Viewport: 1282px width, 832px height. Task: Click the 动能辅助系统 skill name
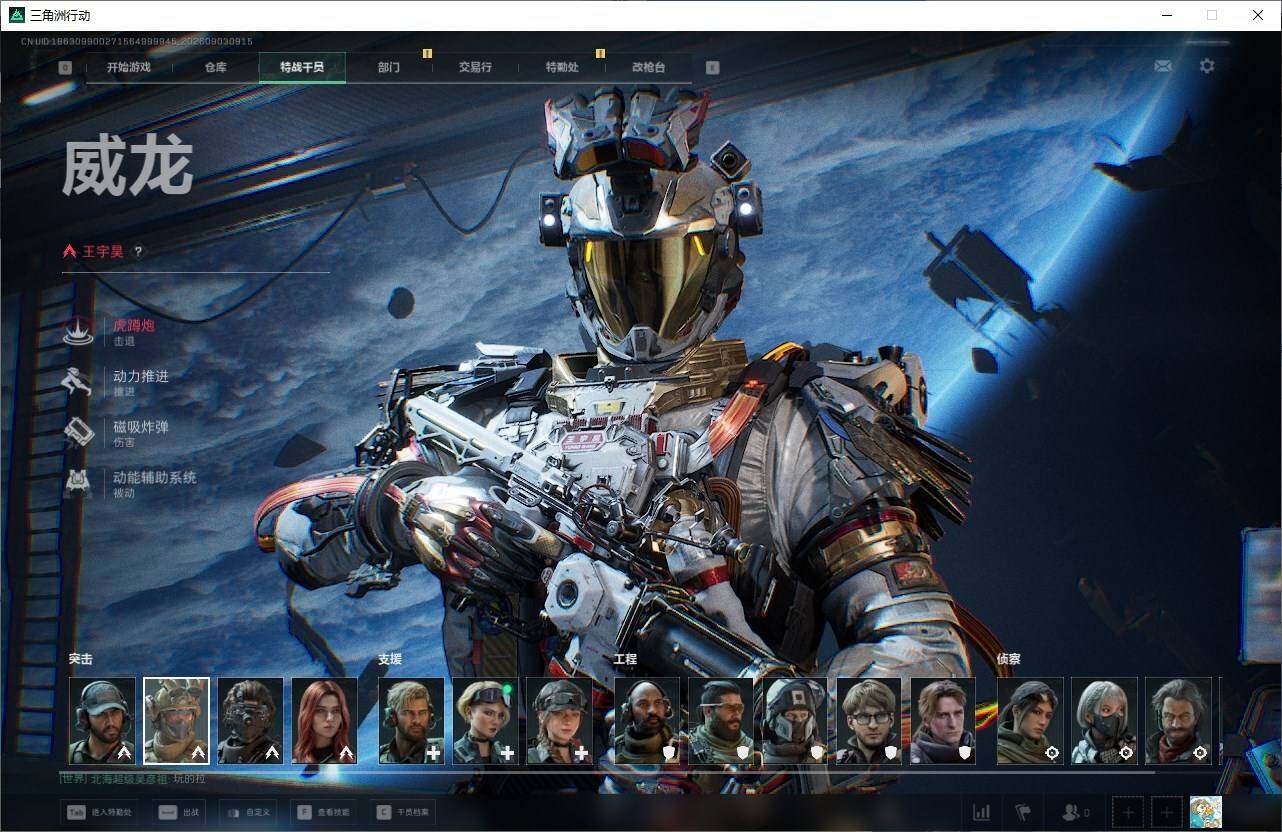[155, 478]
